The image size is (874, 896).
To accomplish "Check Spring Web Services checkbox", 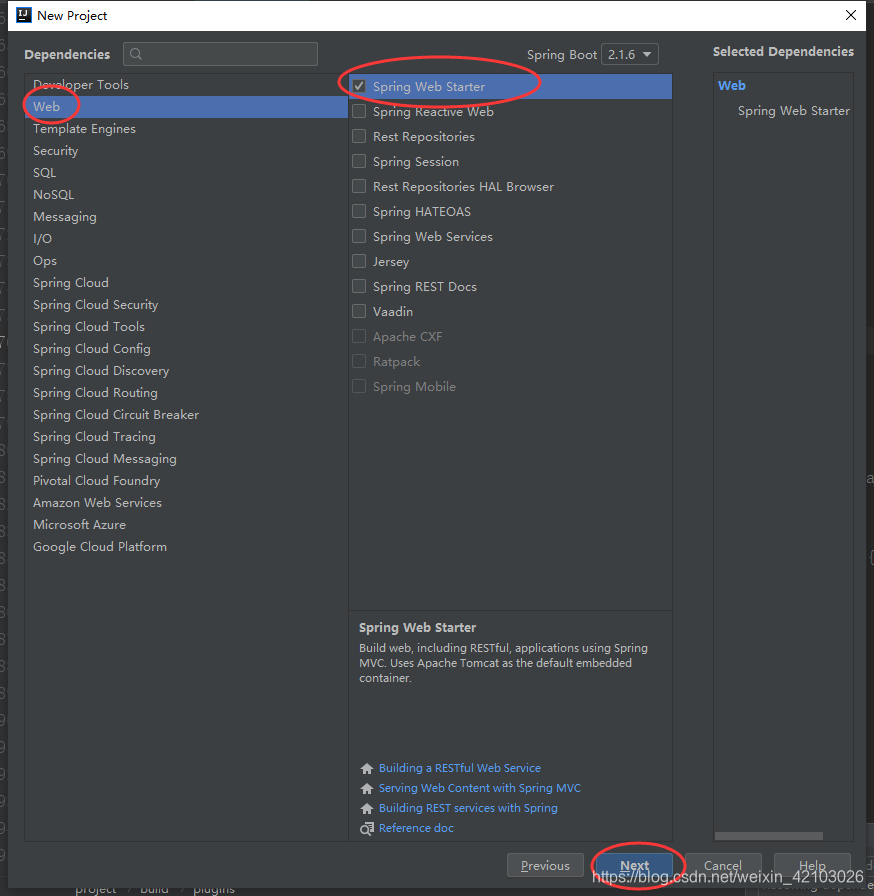I will (359, 237).
